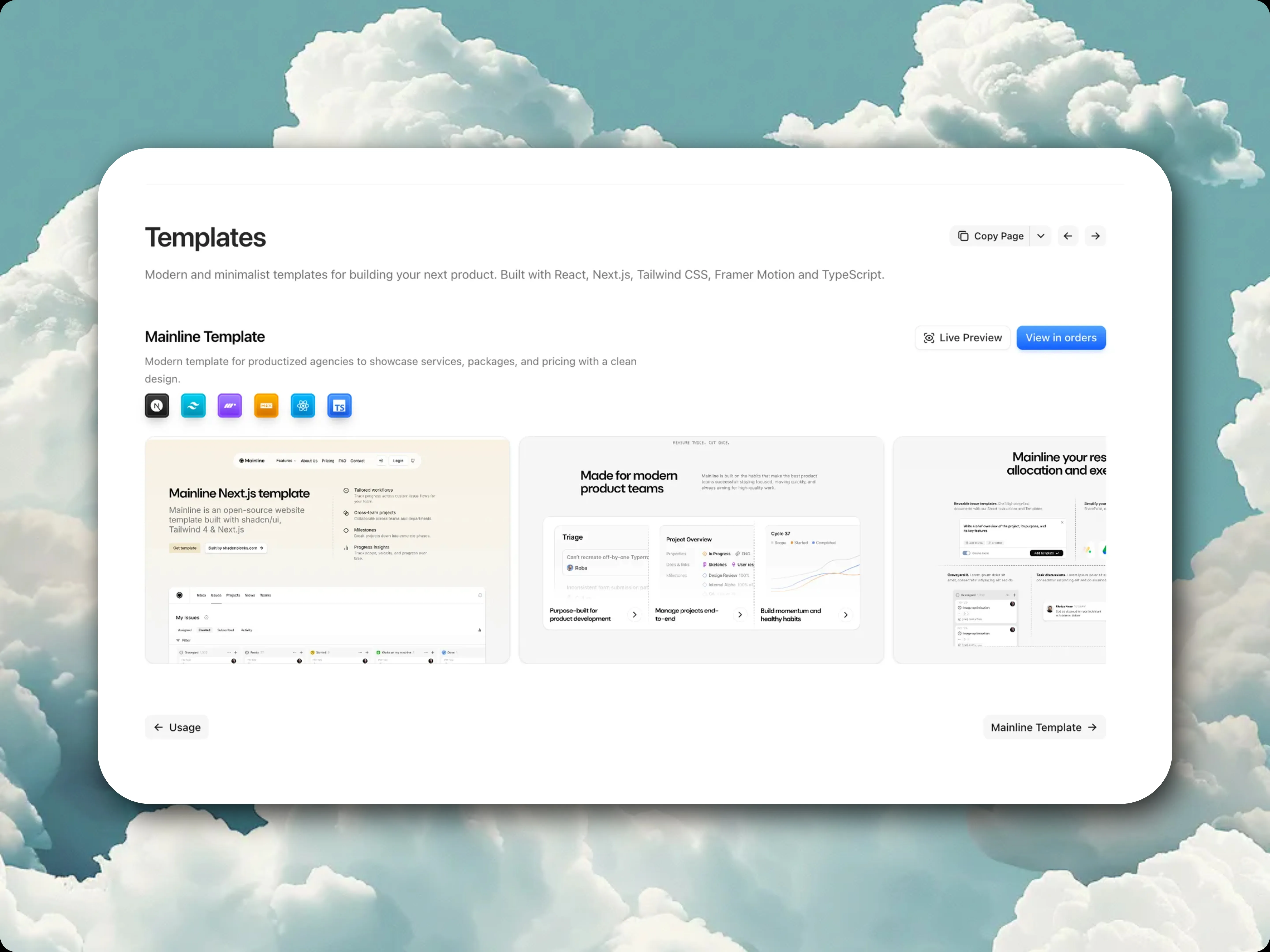
Task: Click Built by shadcnblocks.com in screenshot
Action: pyautogui.click(x=235, y=548)
